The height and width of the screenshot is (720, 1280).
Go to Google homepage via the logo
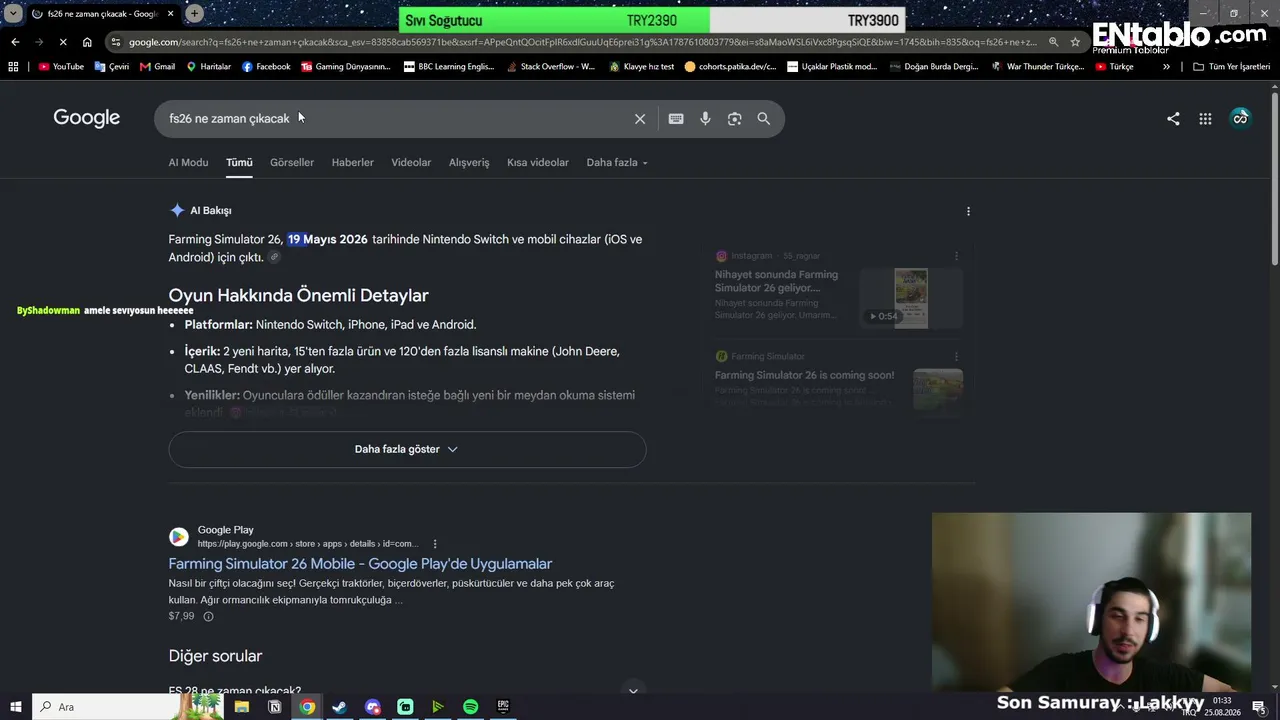tap(87, 118)
